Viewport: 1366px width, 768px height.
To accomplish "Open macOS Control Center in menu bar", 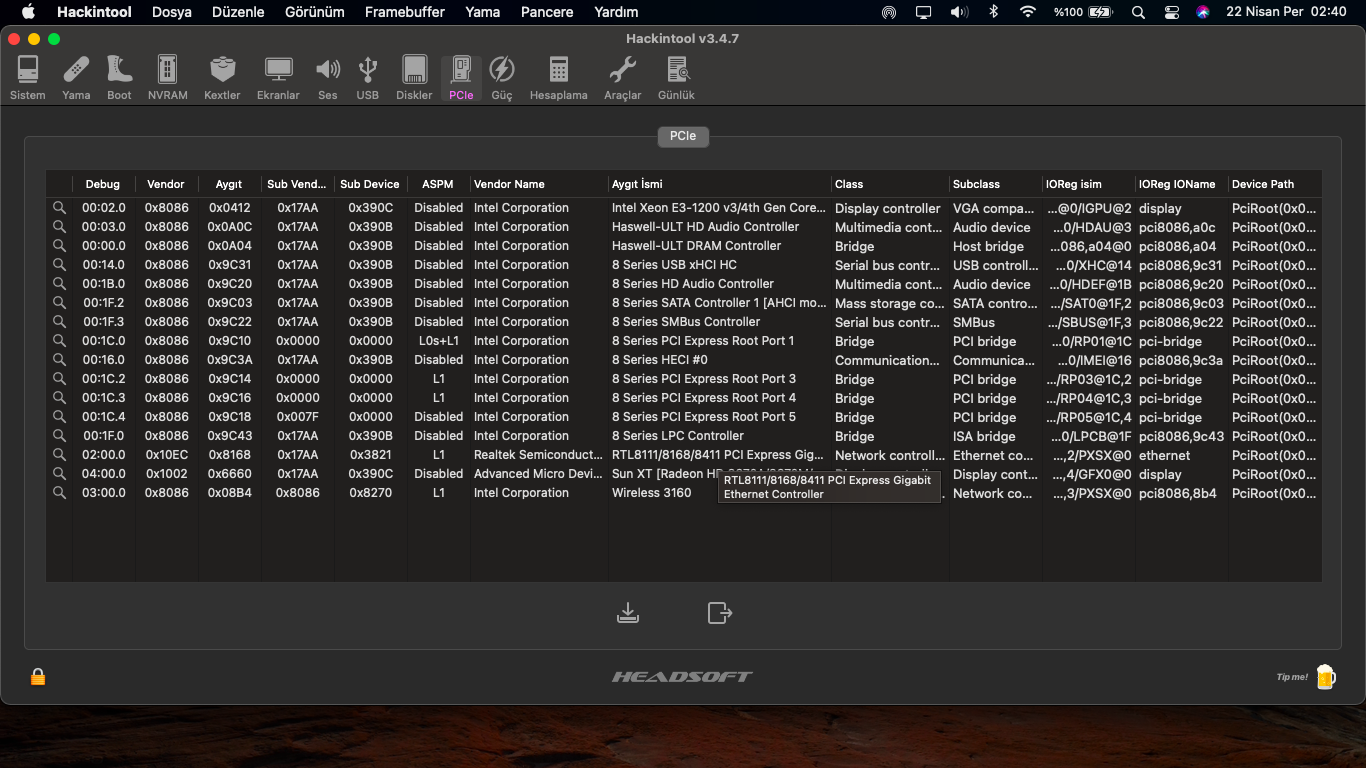I will (x=1172, y=12).
